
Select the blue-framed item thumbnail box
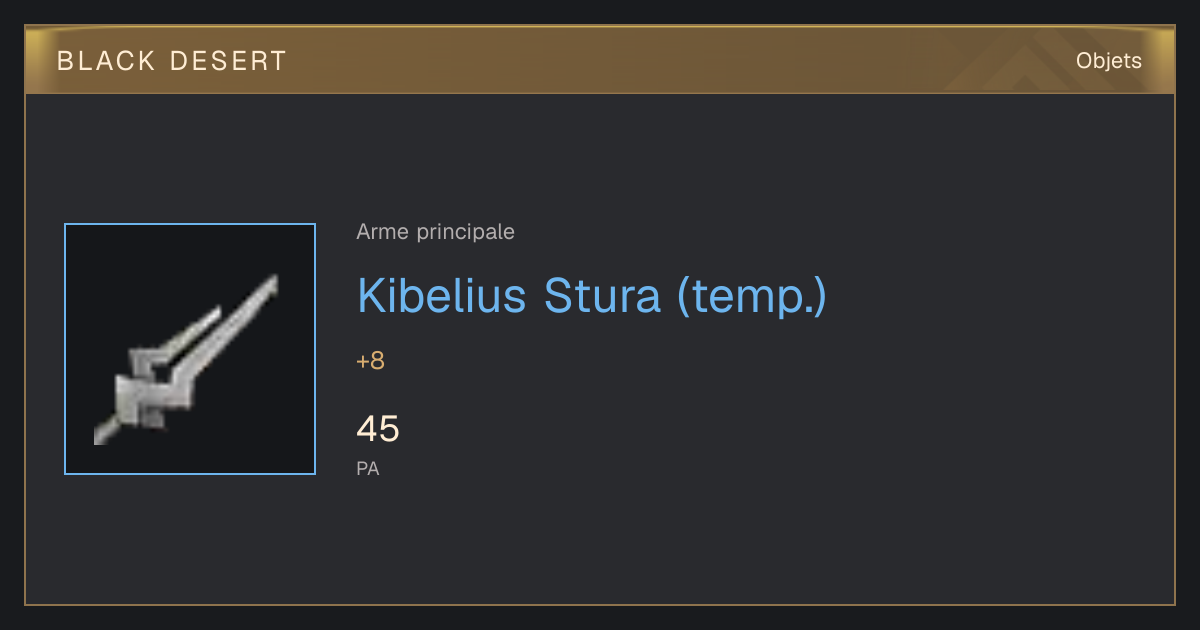(190, 349)
